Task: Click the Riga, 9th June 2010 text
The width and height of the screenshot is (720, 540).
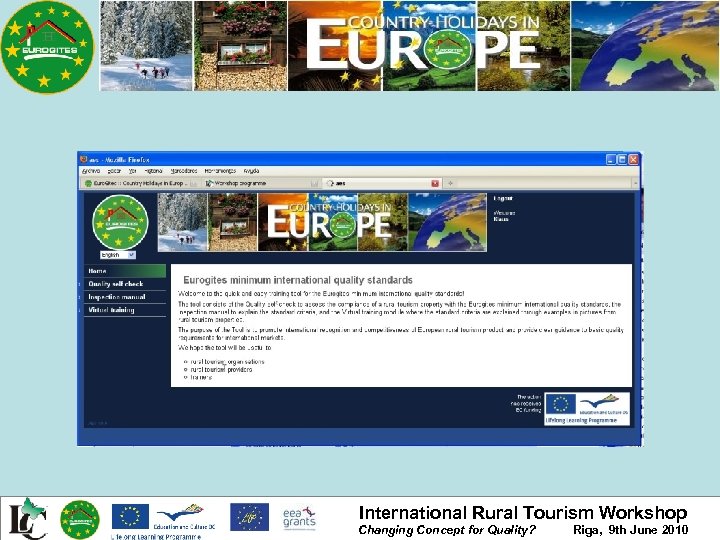Action: pyautogui.click(x=630, y=530)
